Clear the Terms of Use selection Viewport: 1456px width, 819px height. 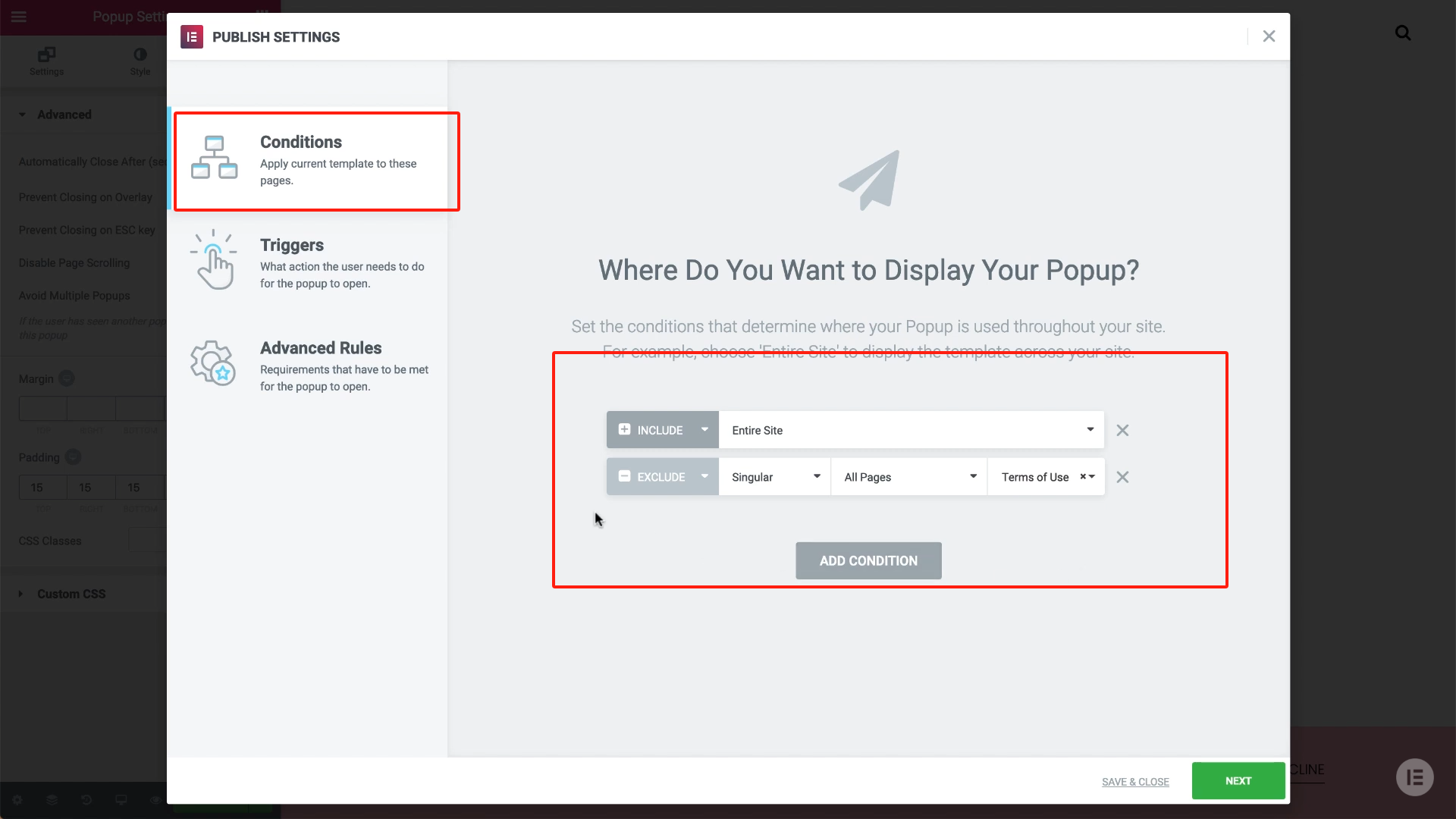[1083, 477]
